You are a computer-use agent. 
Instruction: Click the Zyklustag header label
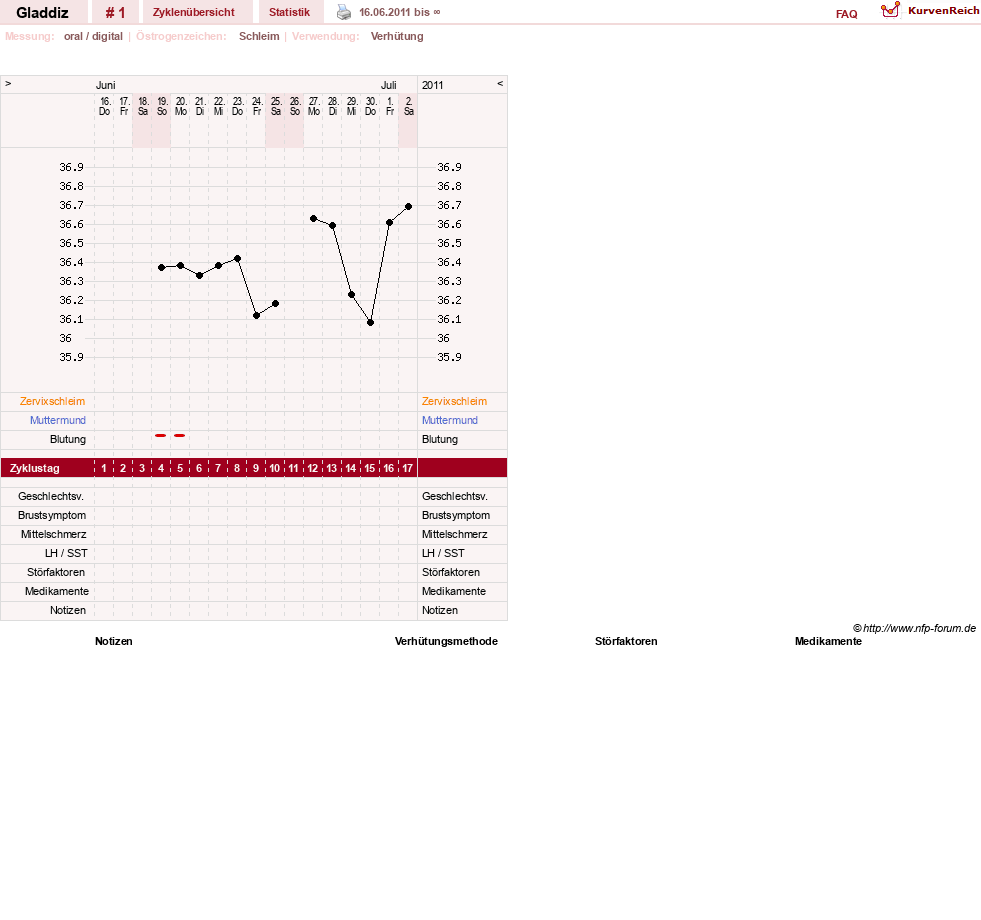[x=34, y=468]
